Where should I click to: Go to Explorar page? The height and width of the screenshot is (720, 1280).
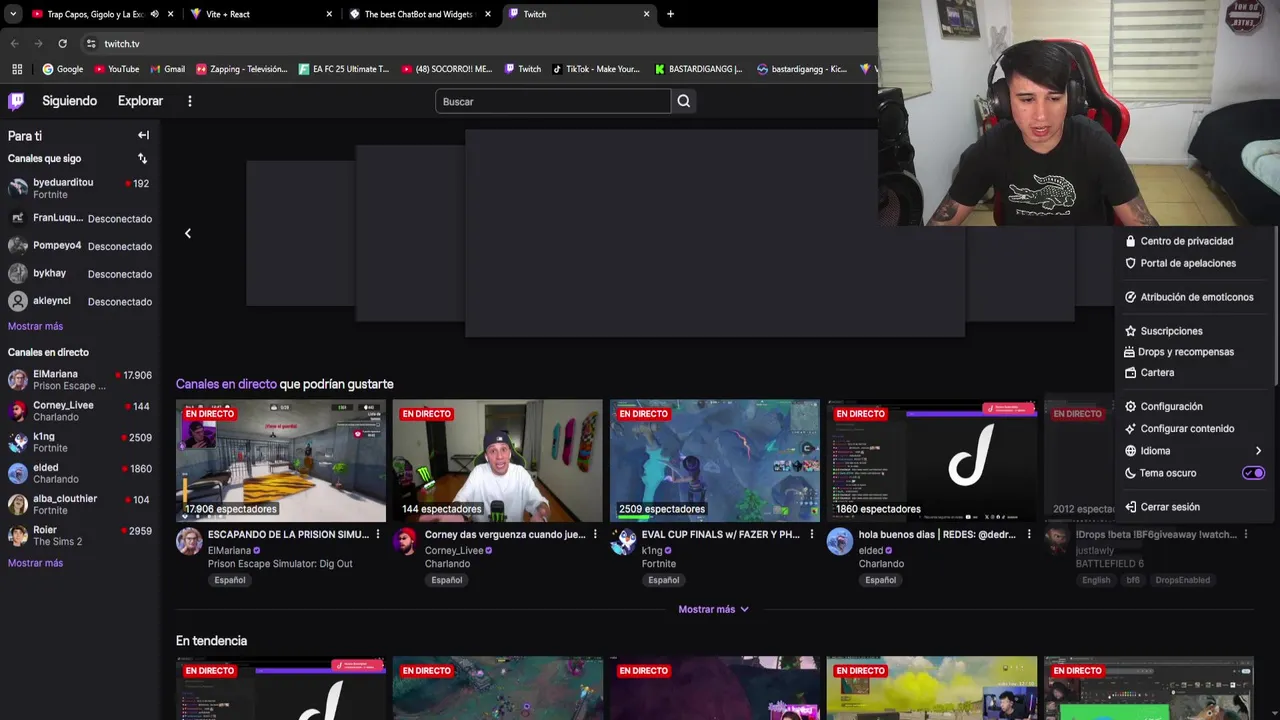[140, 101]
